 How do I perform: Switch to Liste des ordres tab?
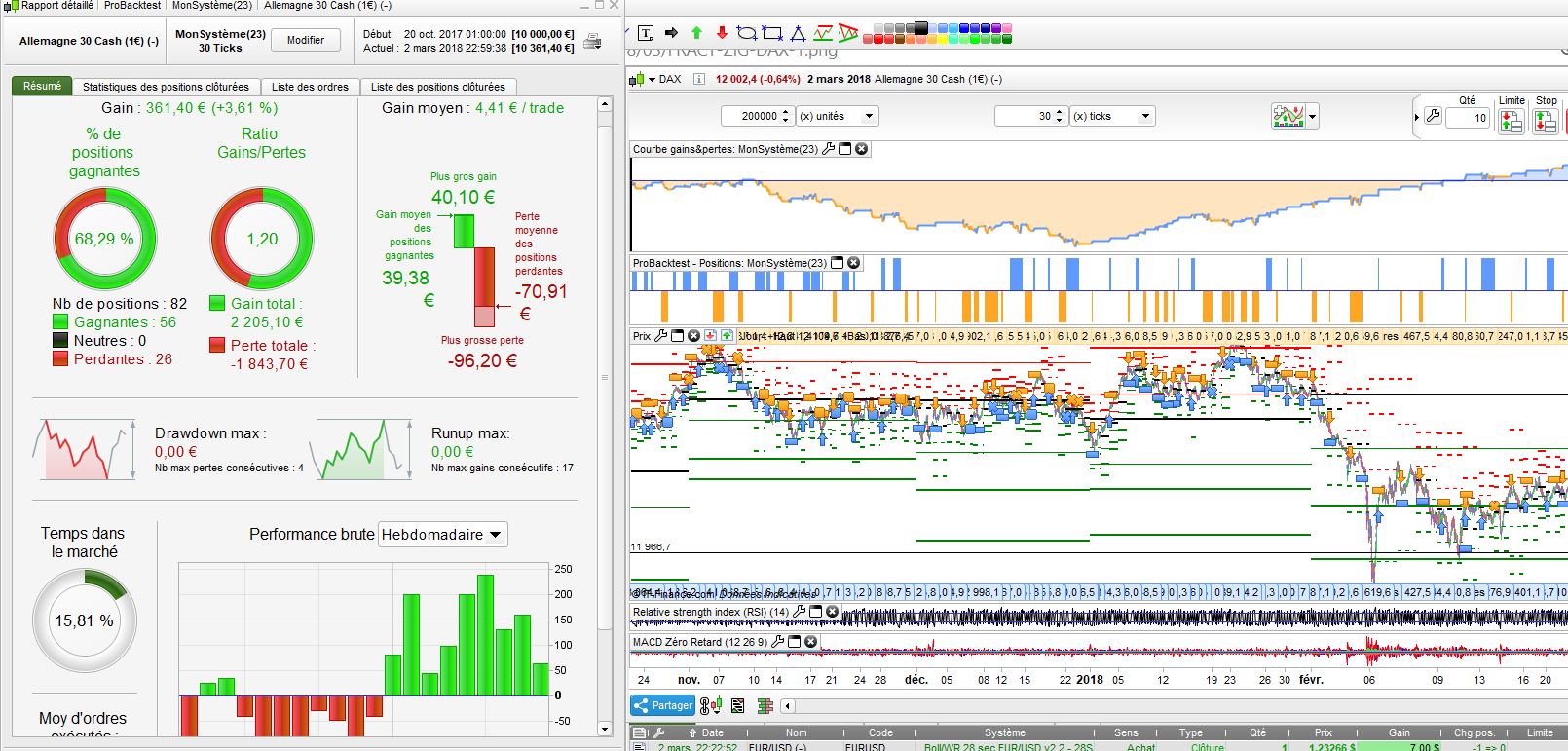(310, 87)
